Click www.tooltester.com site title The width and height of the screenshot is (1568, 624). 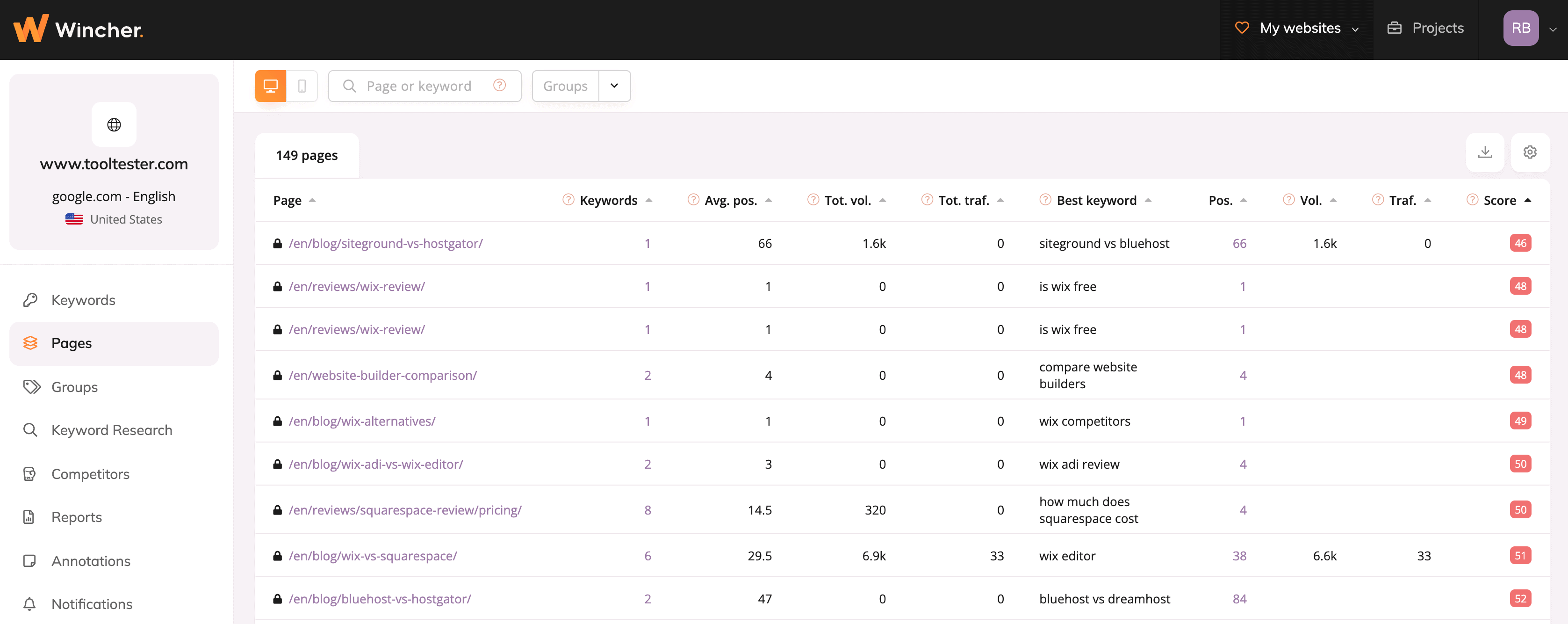[x=114, y=164]
